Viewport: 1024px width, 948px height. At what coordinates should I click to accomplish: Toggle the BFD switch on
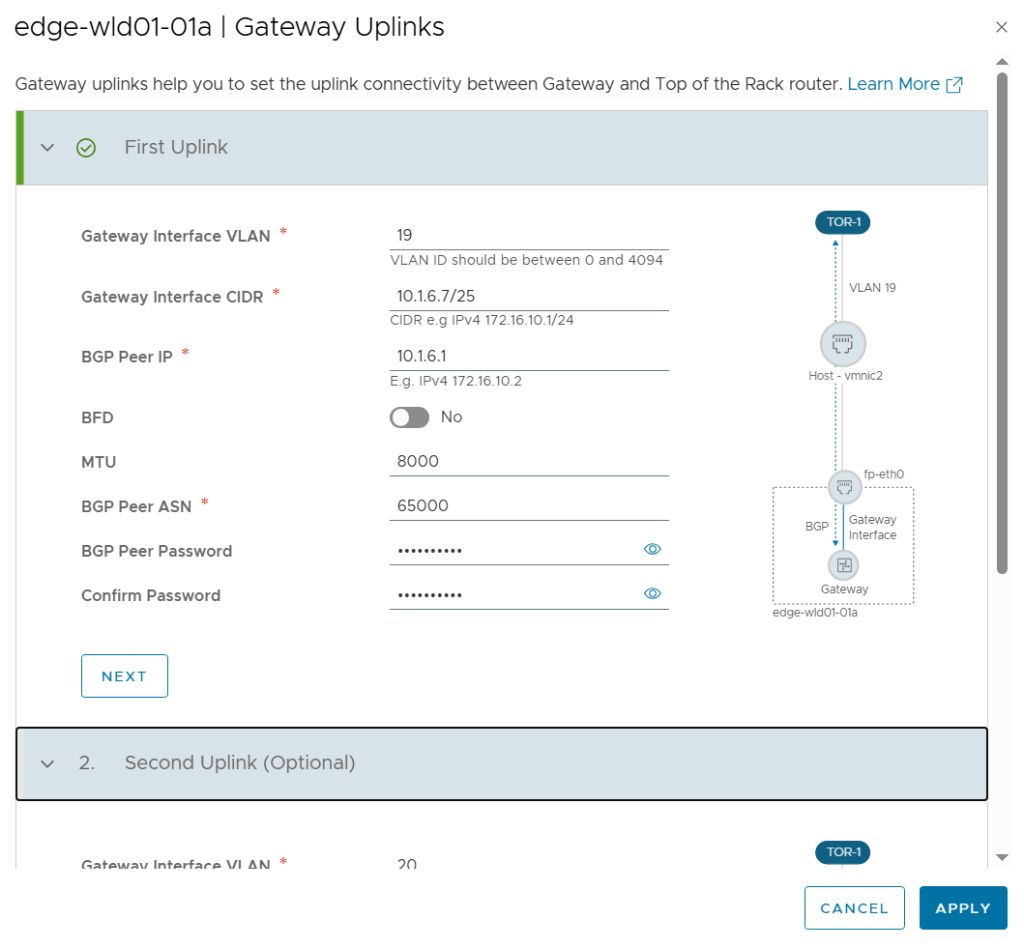409,417
